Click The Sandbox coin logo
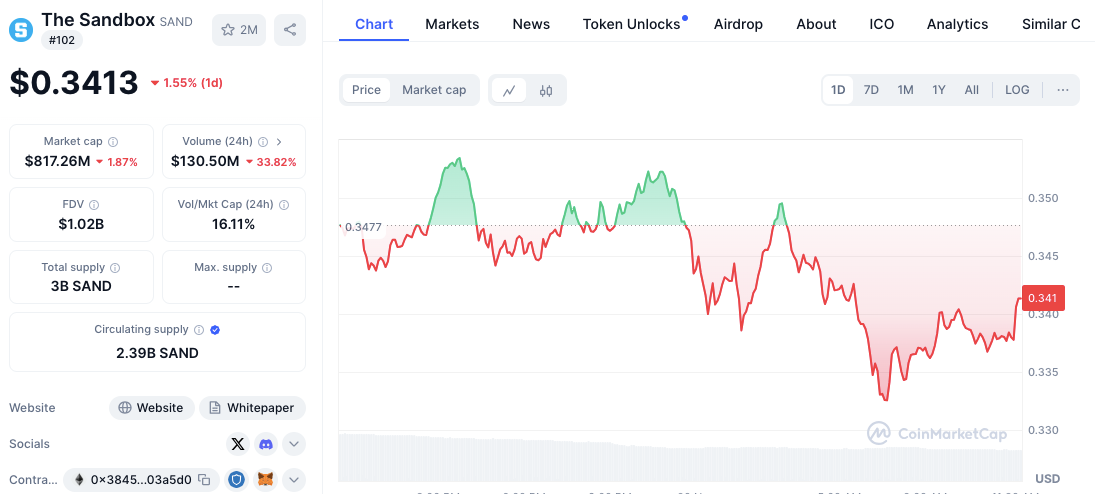The height and width of the screenshot is (494, 1095). (x=20, y=29)
